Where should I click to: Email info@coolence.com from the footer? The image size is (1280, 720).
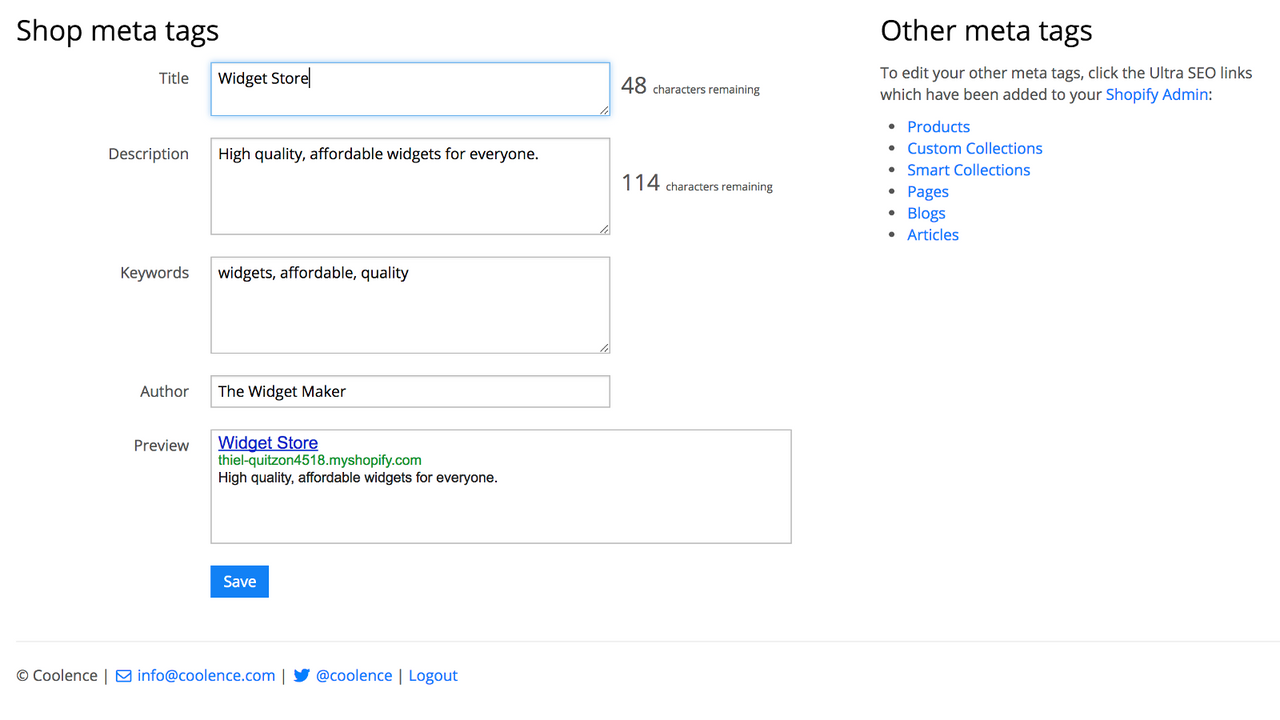[x=206, y=675]
